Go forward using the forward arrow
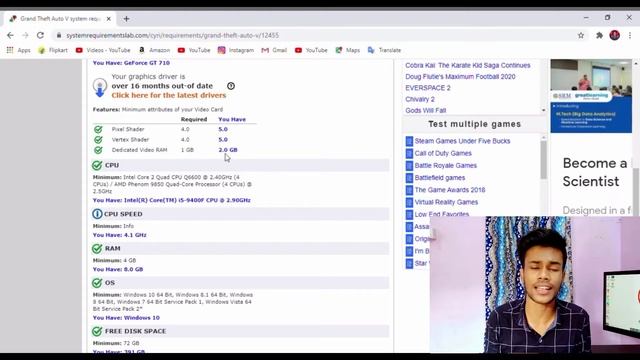This screenshot has height=360, width=640. tap(25, 36)
